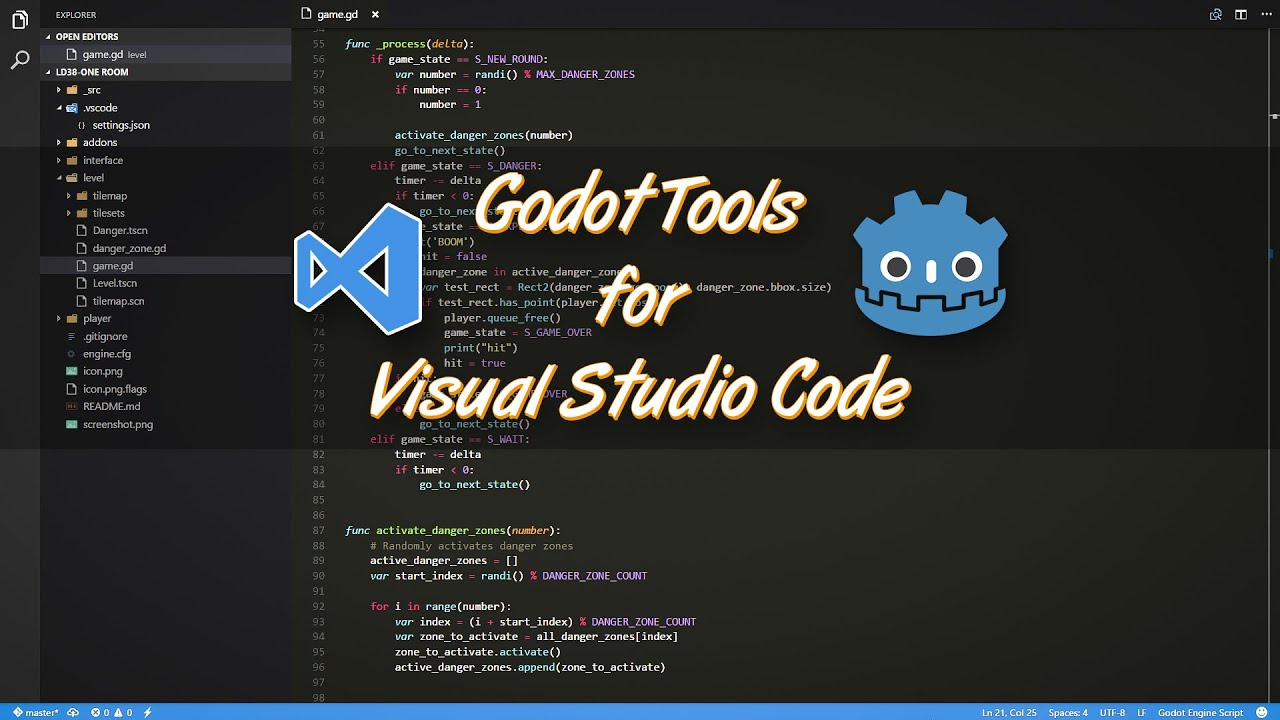
Task: Open icon.png in the explorer
Action: (165, 371)
